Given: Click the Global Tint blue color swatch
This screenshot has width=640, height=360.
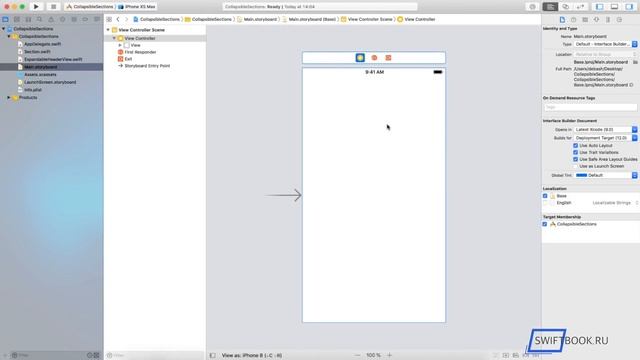Looking at the screenshot, I should pyautogui.click(x=581, y=175).
